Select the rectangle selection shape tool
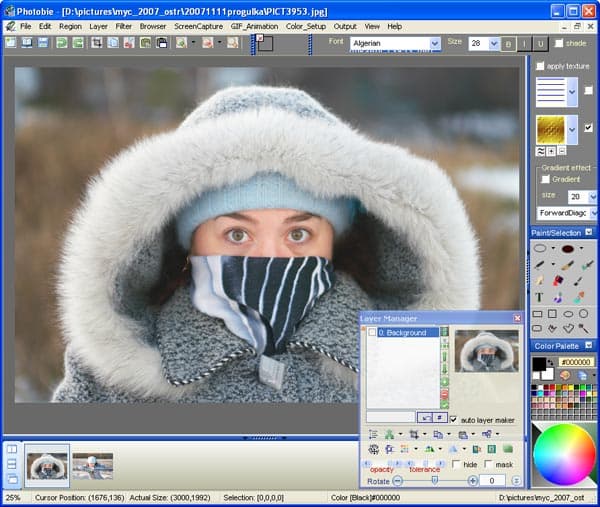600x507 pixels. point(539,313)
